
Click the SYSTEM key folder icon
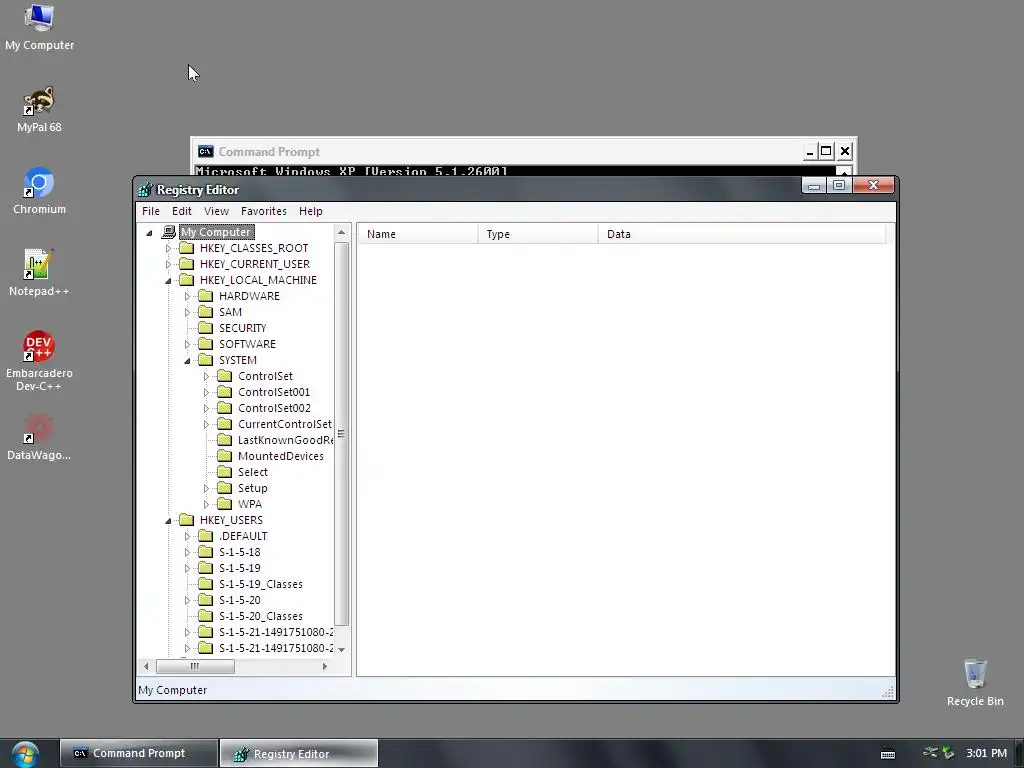click(x=206, y=360)
